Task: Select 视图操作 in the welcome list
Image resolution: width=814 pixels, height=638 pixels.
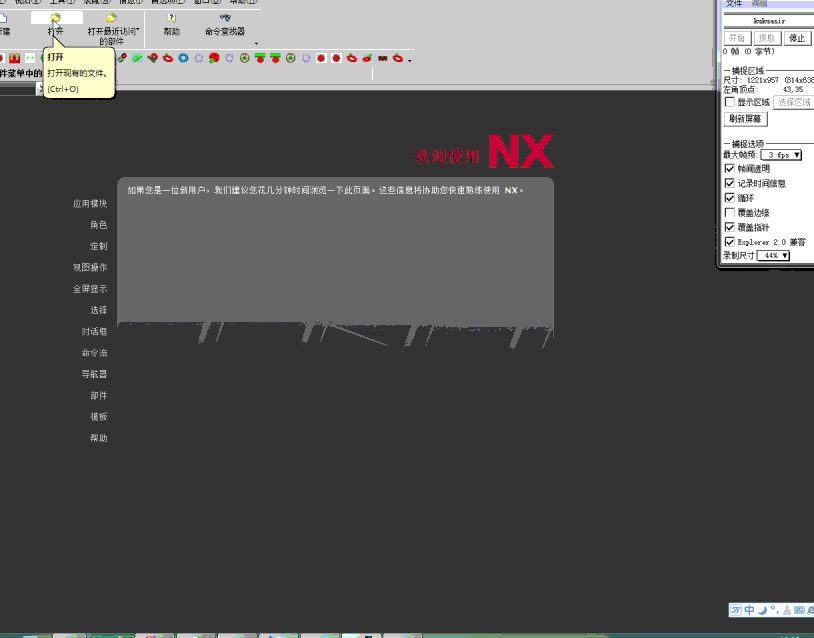Action: tap(90, 267)
